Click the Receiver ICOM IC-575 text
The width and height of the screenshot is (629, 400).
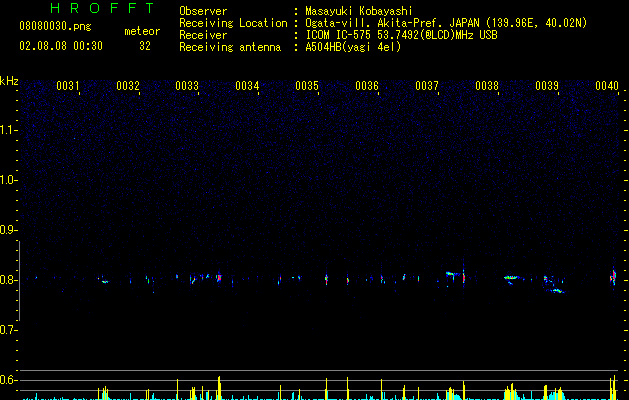(401, 35)
